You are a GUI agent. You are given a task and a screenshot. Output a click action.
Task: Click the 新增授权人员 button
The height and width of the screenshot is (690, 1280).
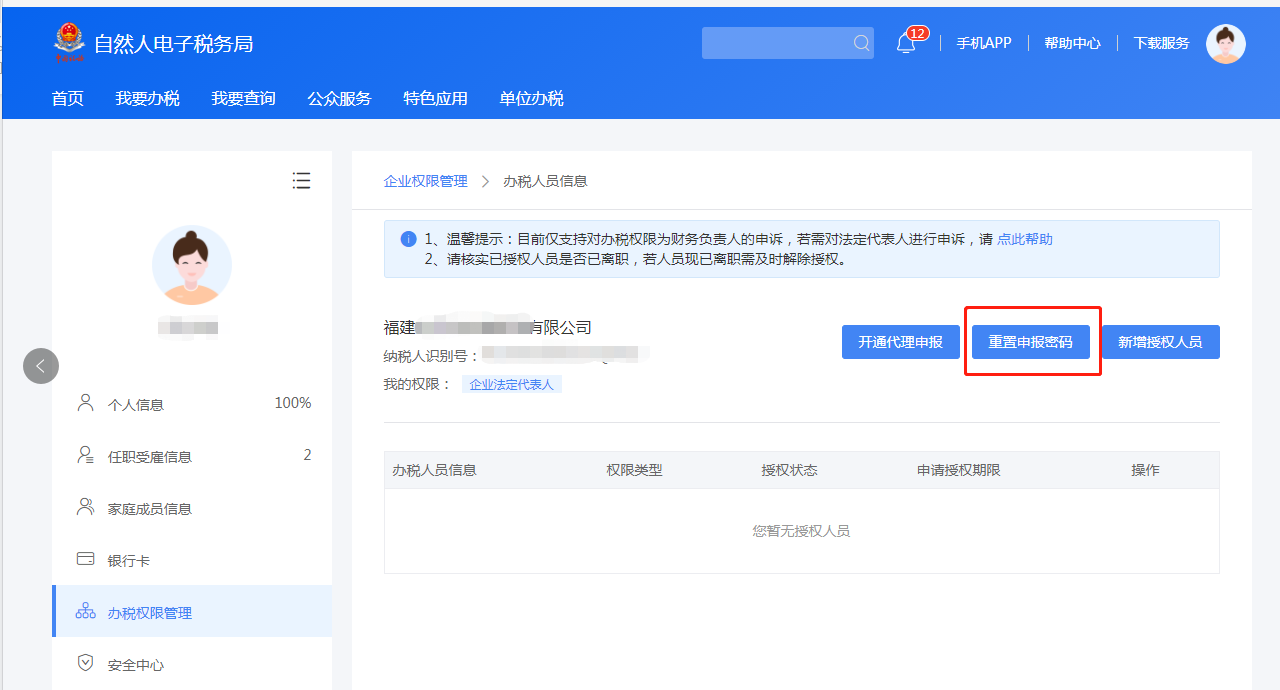[1160, 342]
